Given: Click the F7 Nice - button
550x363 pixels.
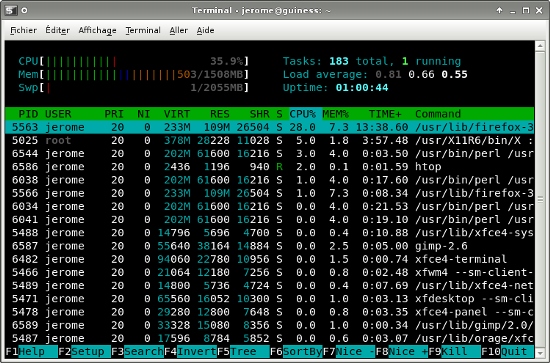Looking at the screenshot, I should [x=349, y=351].
